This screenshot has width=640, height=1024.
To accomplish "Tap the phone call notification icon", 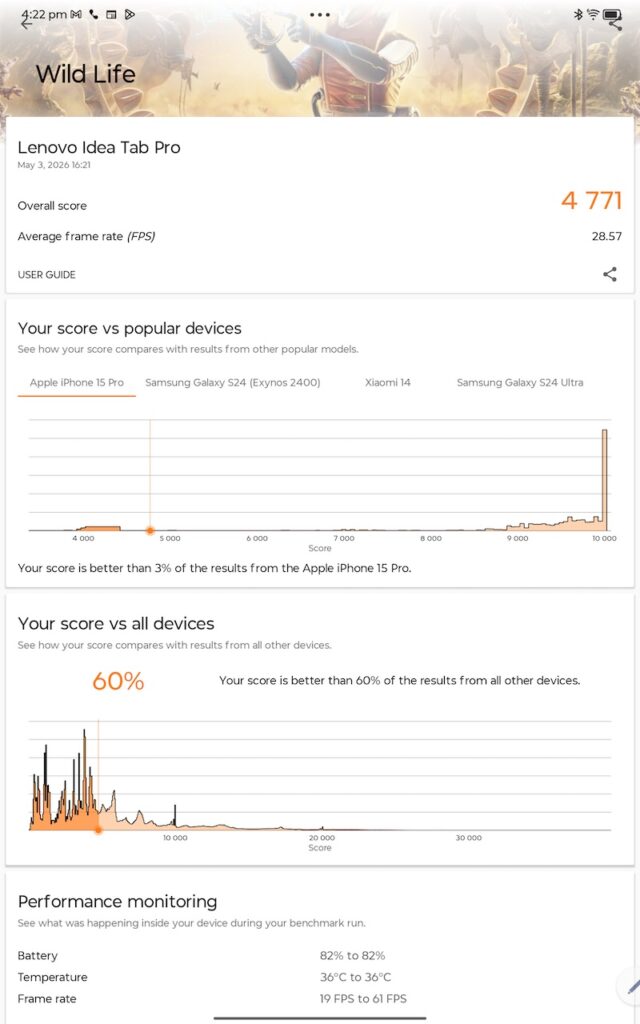I will point(93,14).
